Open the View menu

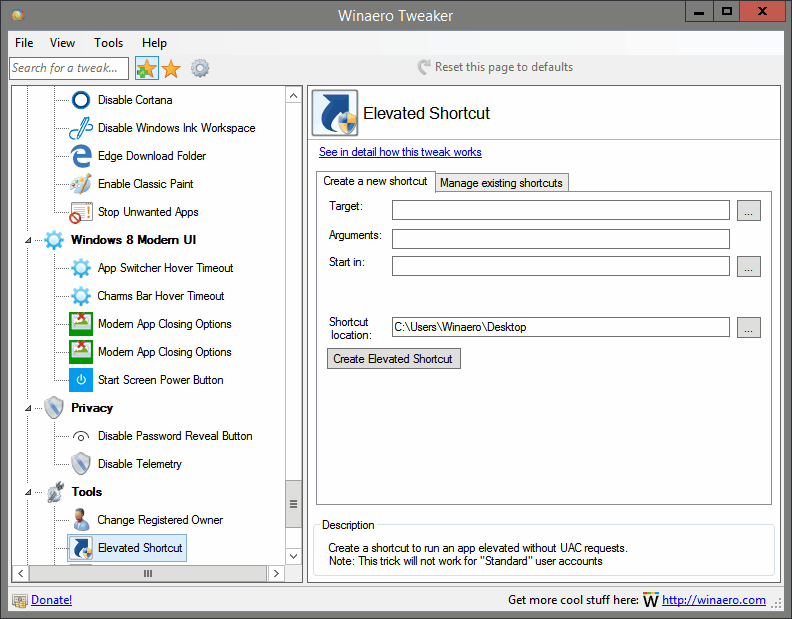(x=62, y=43)
